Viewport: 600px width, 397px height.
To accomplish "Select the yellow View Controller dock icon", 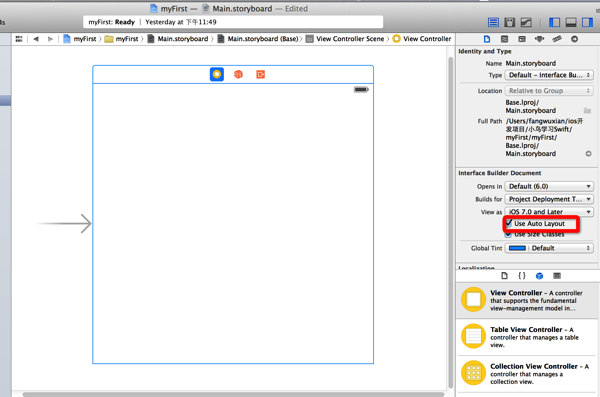I will coord(217,74).
